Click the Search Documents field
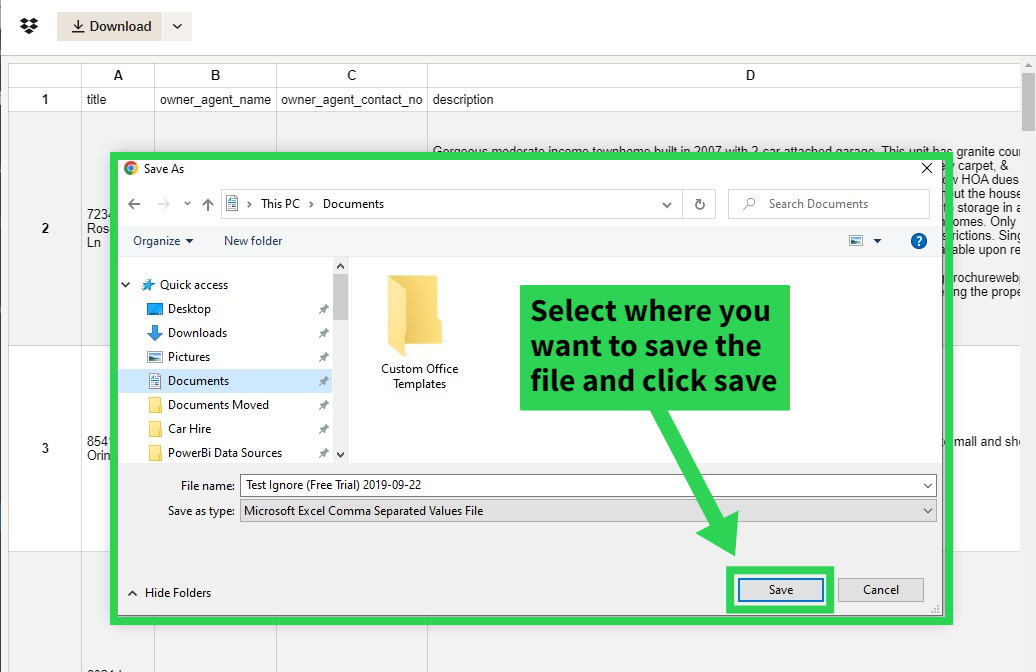 coord(829,204)
